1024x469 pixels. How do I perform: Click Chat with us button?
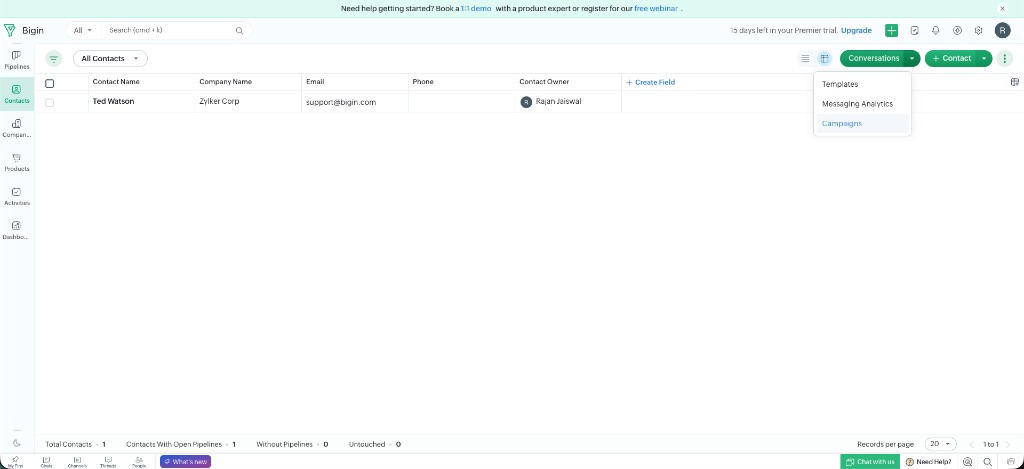pos(871,462)
